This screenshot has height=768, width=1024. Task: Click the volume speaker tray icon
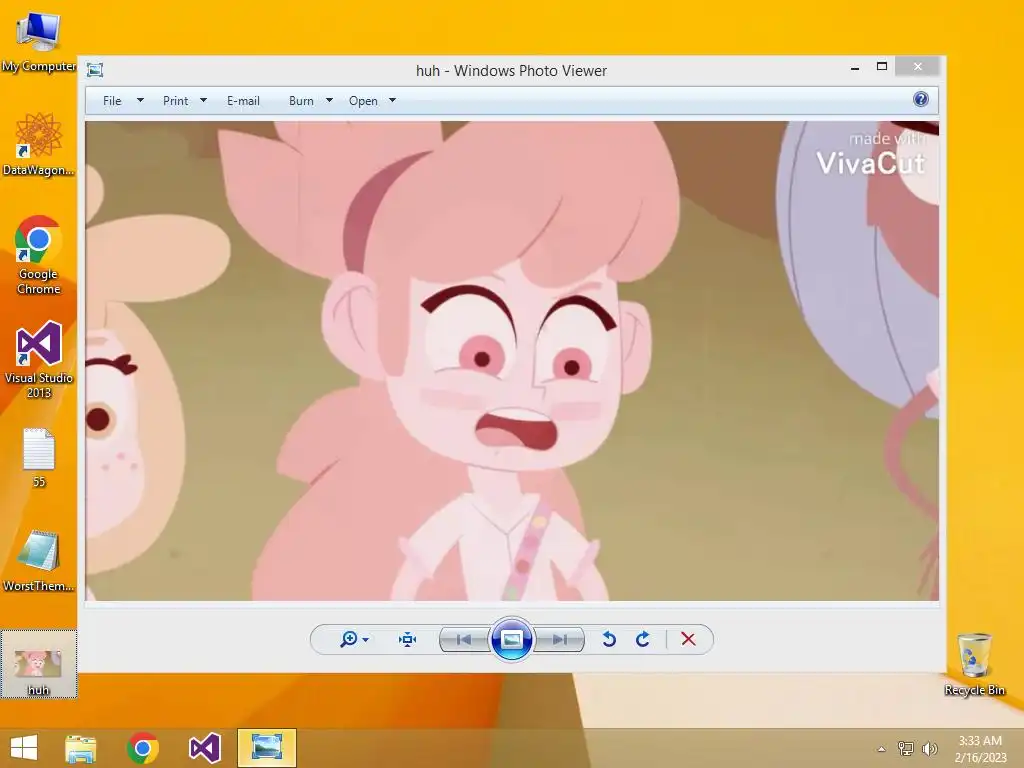(x=929, y=748)
